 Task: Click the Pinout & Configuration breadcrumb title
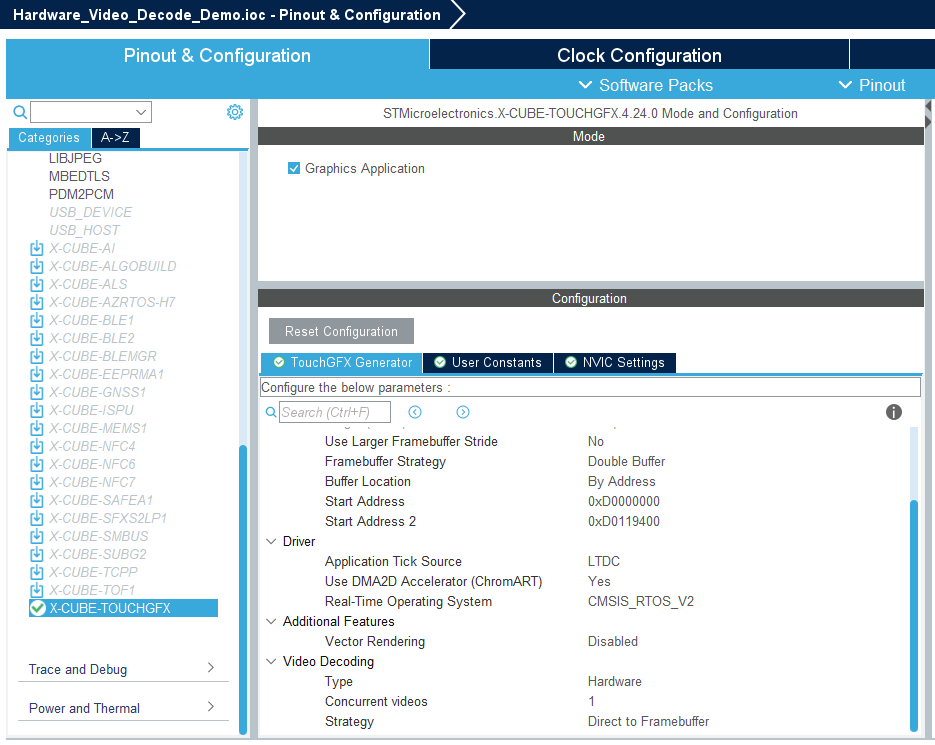[360, 15]
